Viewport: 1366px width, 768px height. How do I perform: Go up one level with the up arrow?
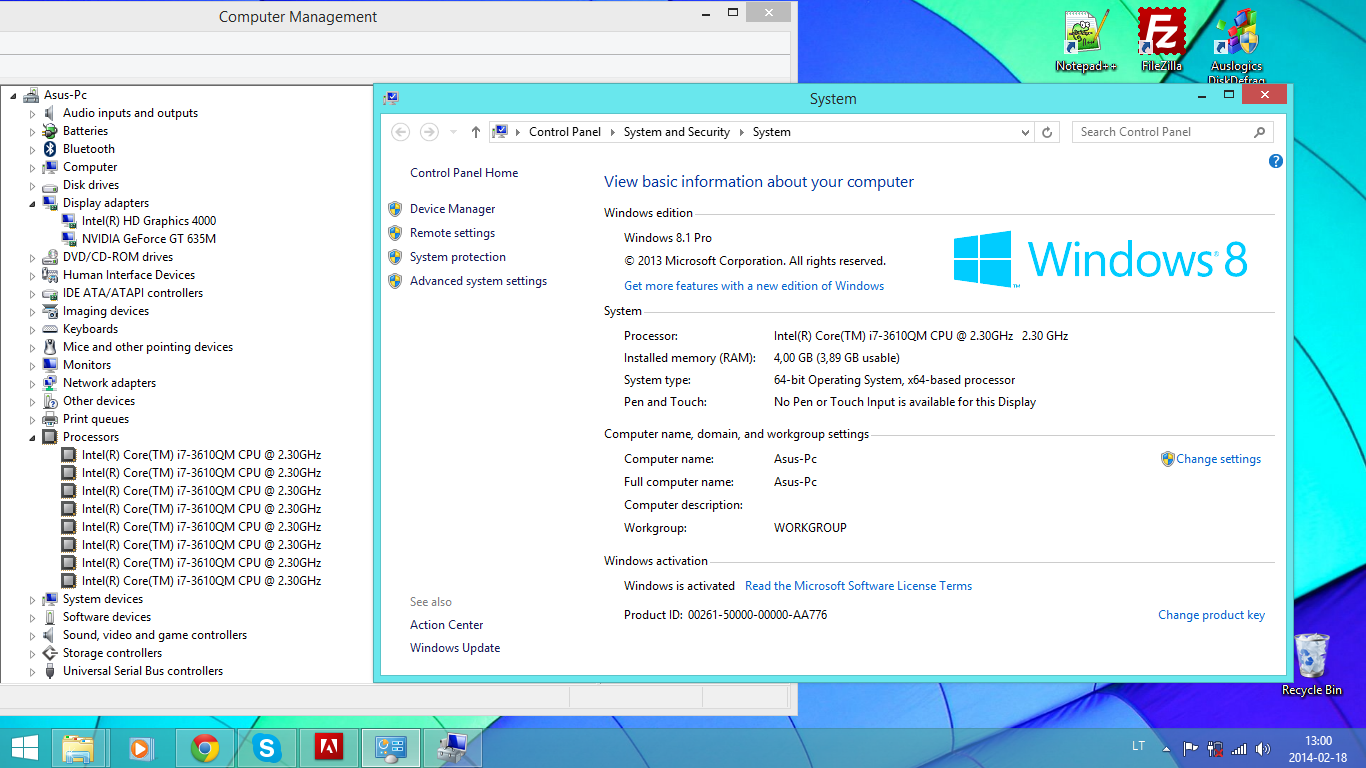coord(476,132)
